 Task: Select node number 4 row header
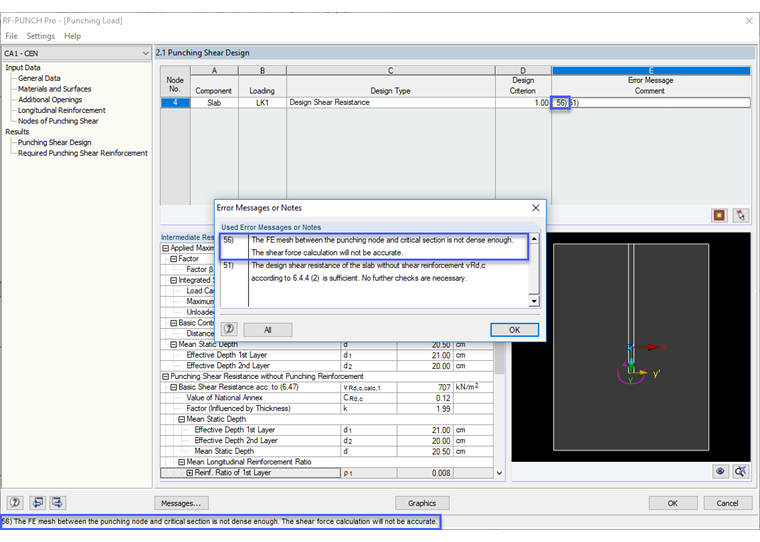(x=175, y=103)
